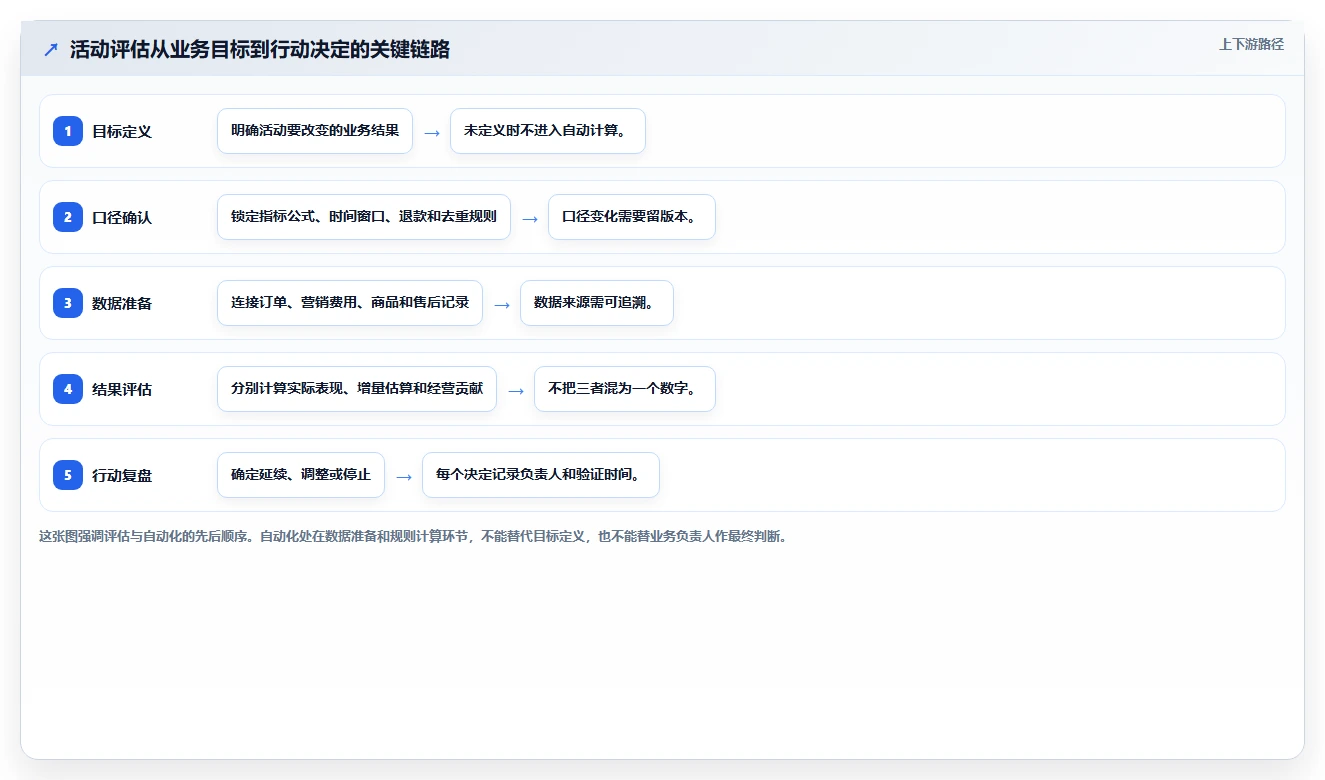Select the card 明确活动要改变的业务结果
Viewport: 1325px width, 780px height.
click(x=315, y=131)
